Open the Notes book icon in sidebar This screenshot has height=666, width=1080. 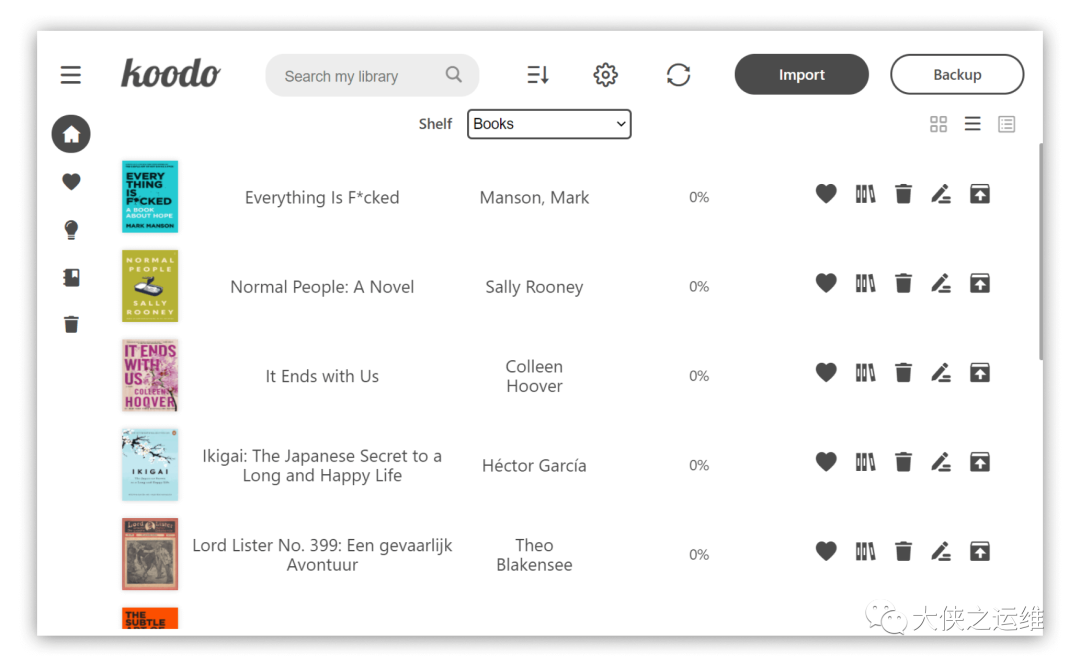tap(71, 277)
